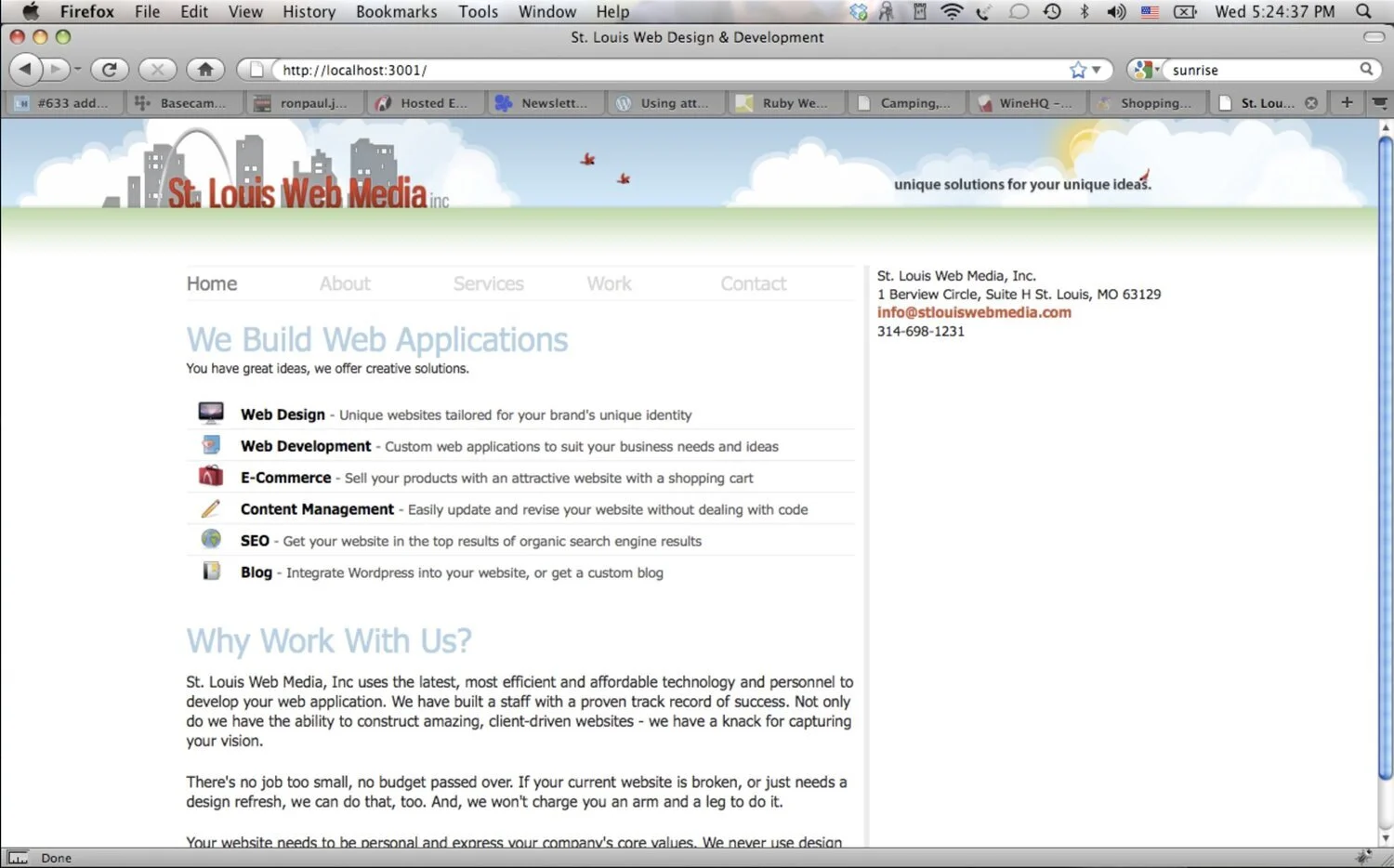Click the E-Commerce shopping bag icon

tap(211, 476)
